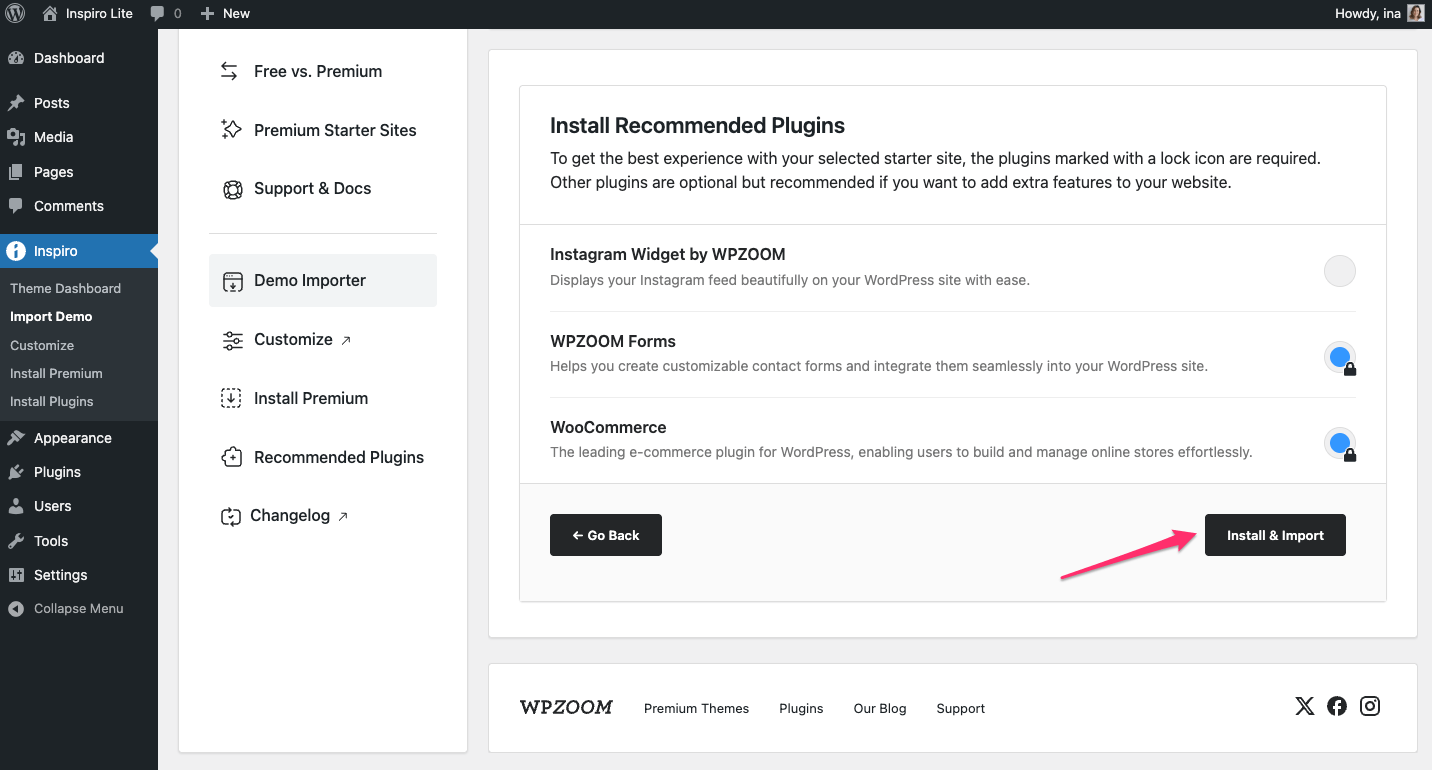The width and height of the screenshot is (1432, 770).
Task: Click the Go Back button
Action: click(606, 535)
